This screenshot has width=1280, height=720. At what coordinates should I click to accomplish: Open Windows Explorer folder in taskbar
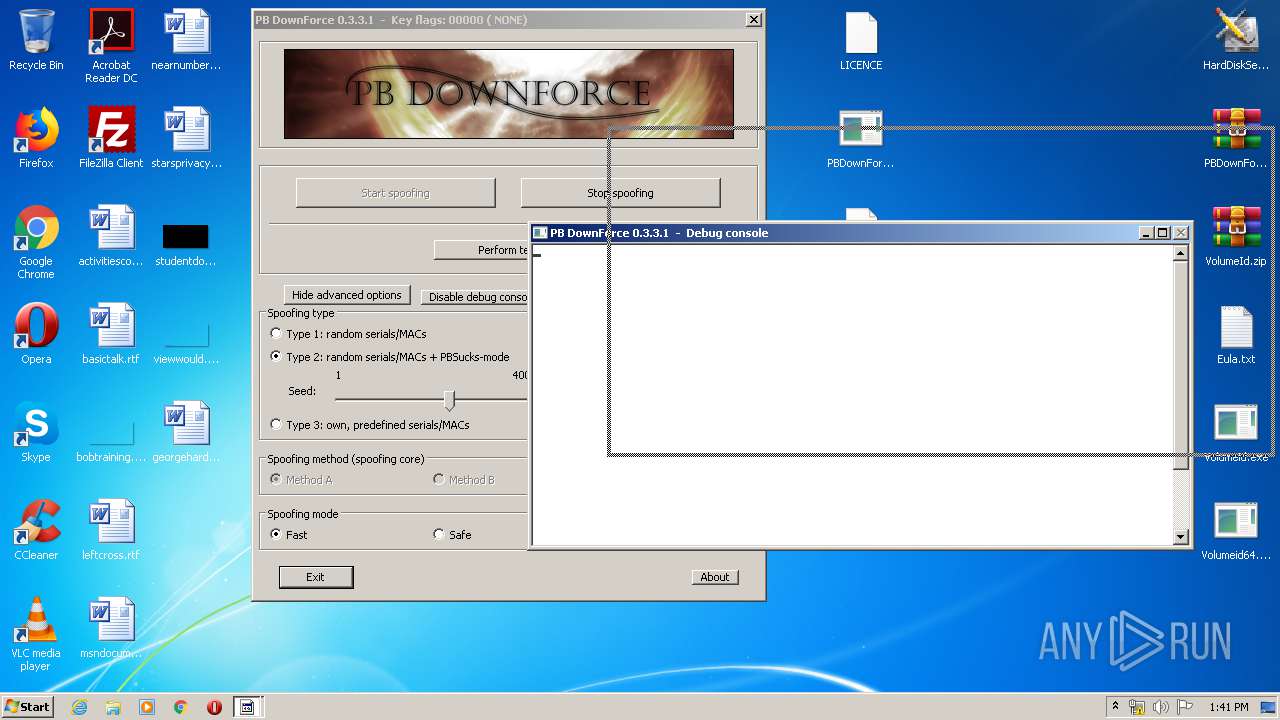pyautogui.click(x=113, y=707)
